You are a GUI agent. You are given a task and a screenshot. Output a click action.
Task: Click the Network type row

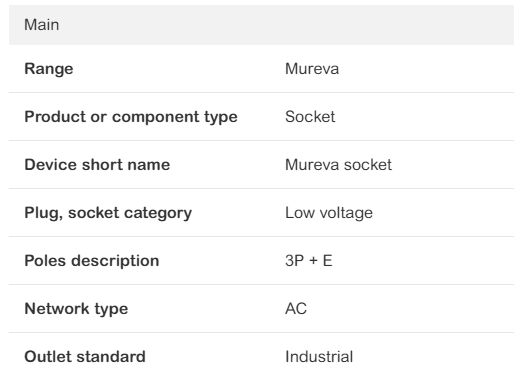tap(261, 309)
